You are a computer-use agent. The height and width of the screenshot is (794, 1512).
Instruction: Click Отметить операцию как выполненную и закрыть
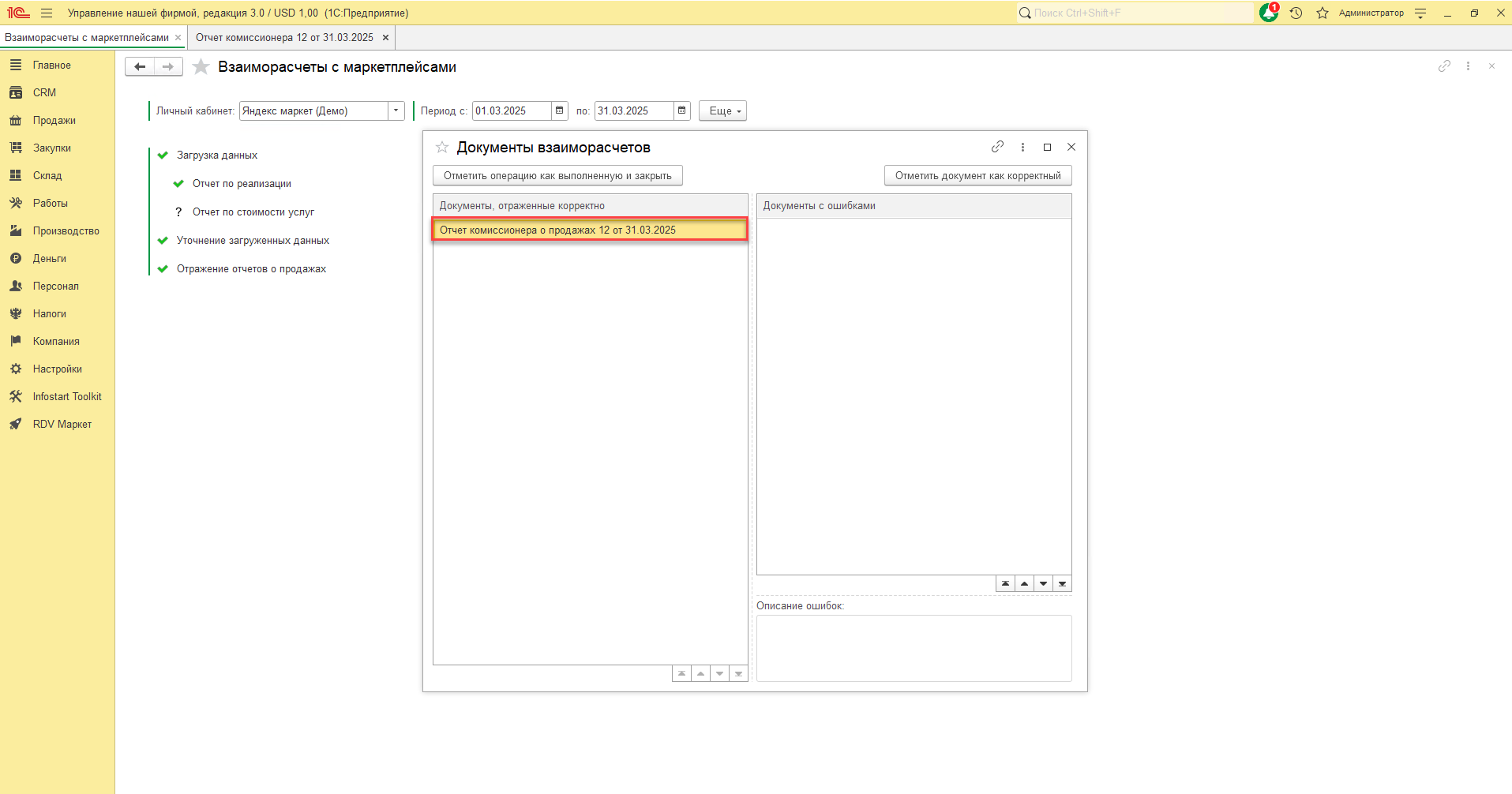click(557, 175)
